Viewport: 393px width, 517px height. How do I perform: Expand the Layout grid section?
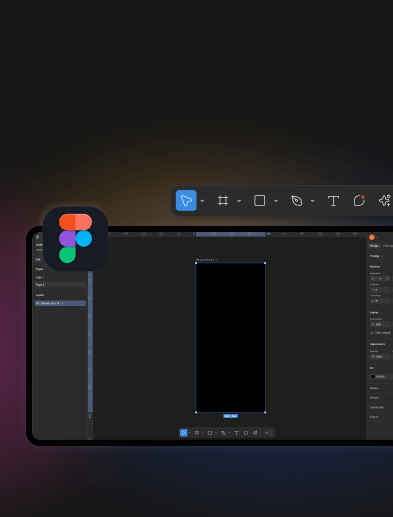coord(377,407)
